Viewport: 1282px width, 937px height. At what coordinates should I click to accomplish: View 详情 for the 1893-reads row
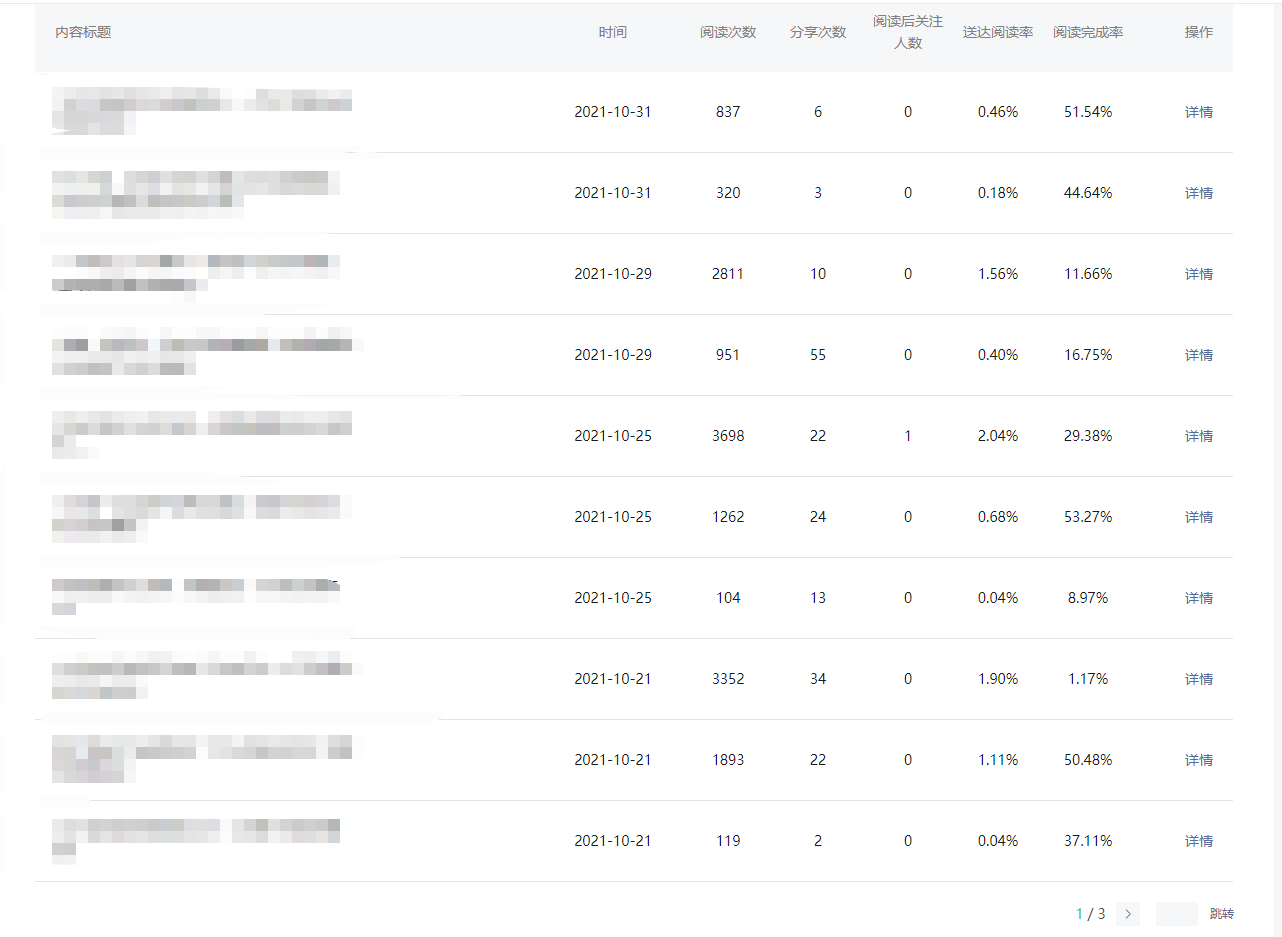click(1198, 760)
